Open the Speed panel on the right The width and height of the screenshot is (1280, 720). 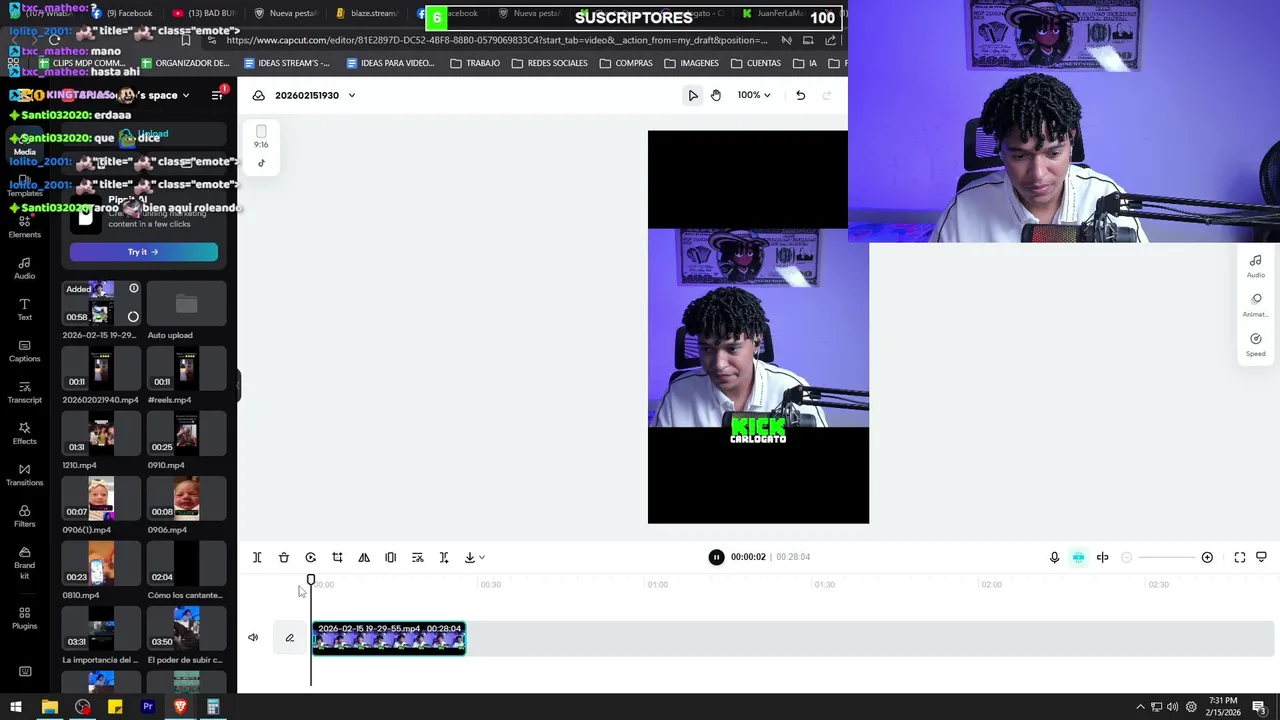point(1256,345)
